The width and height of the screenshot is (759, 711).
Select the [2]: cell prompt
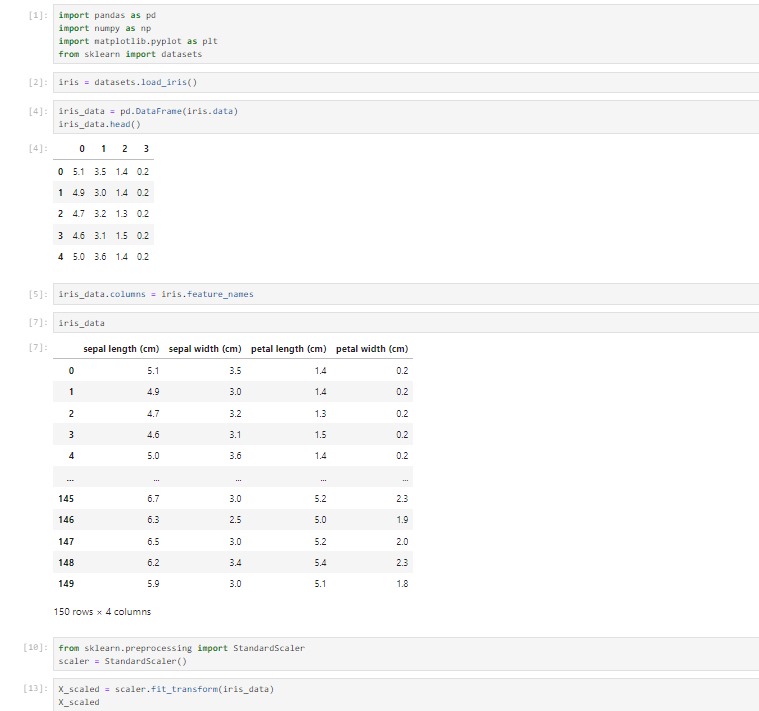coord(38,82)
